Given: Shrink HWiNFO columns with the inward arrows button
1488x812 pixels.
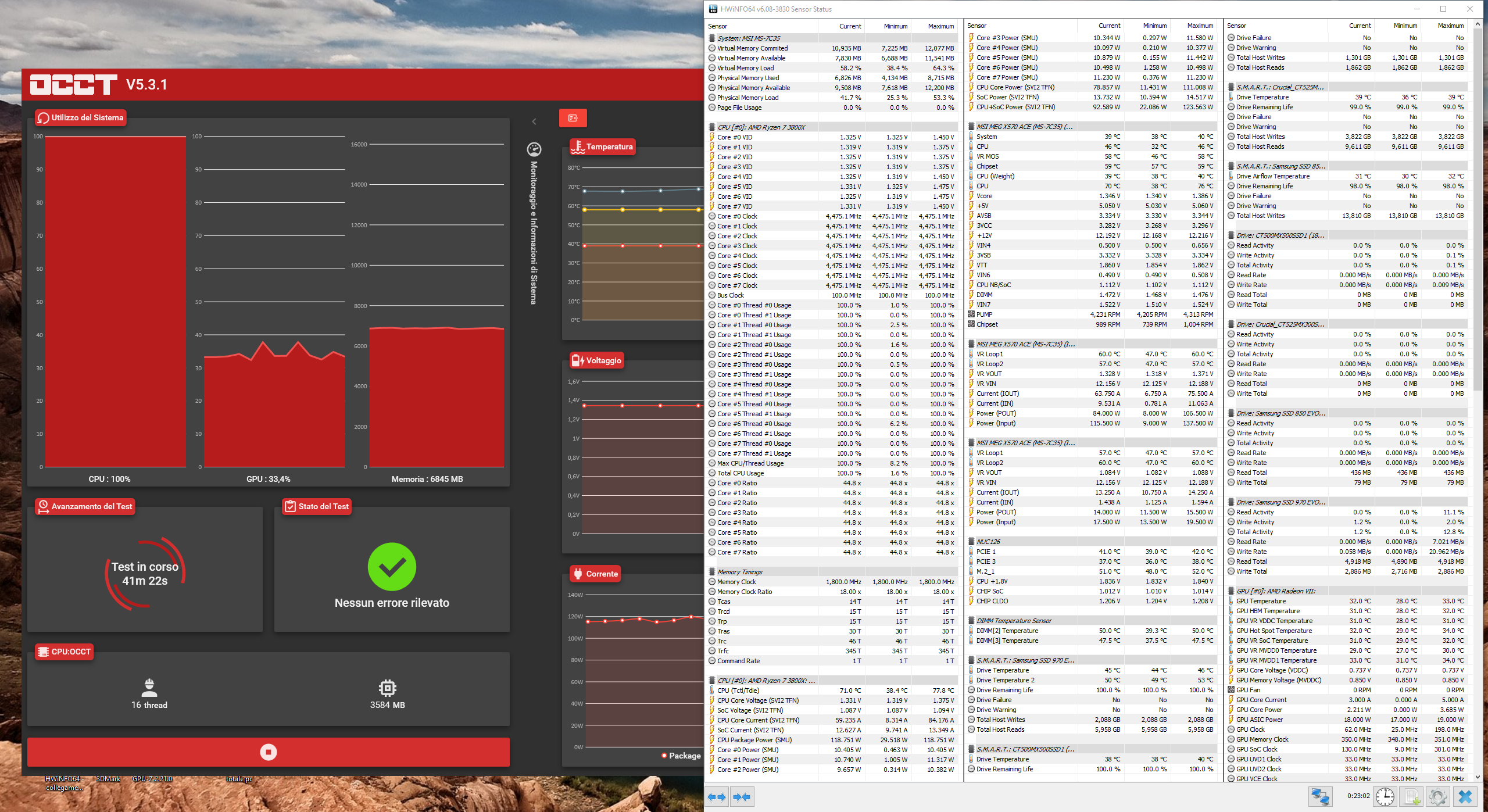Looking at the screenshot, I should (742, 797).
